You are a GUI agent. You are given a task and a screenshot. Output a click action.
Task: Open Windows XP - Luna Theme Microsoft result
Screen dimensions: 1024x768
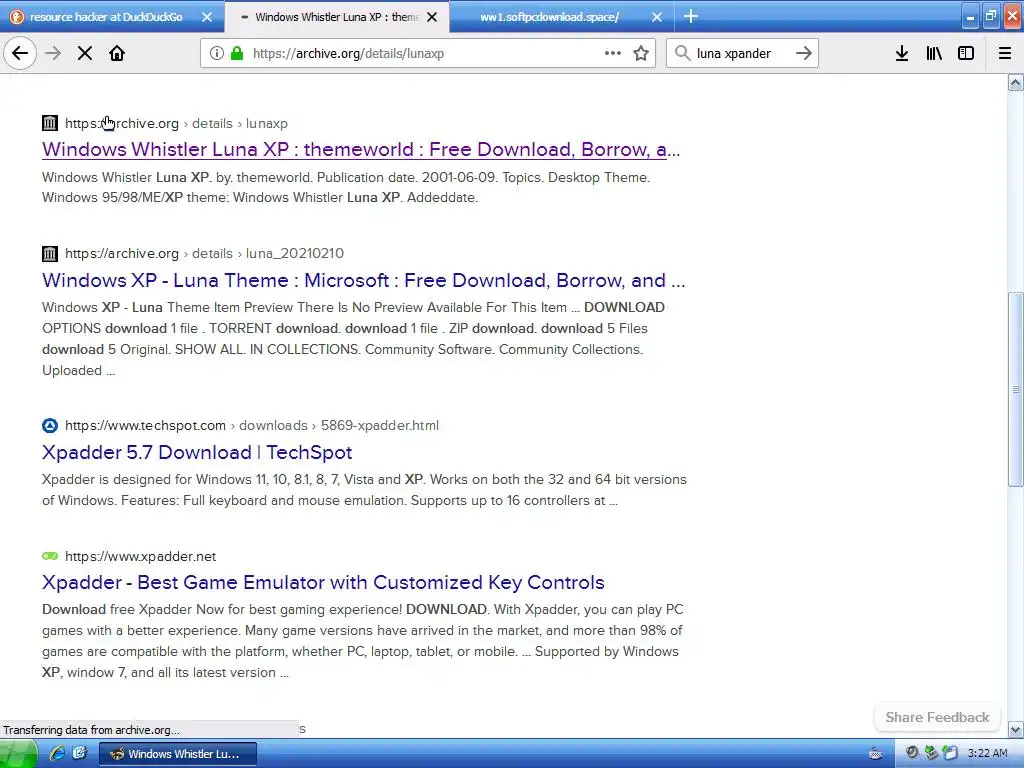click(364, 280)
